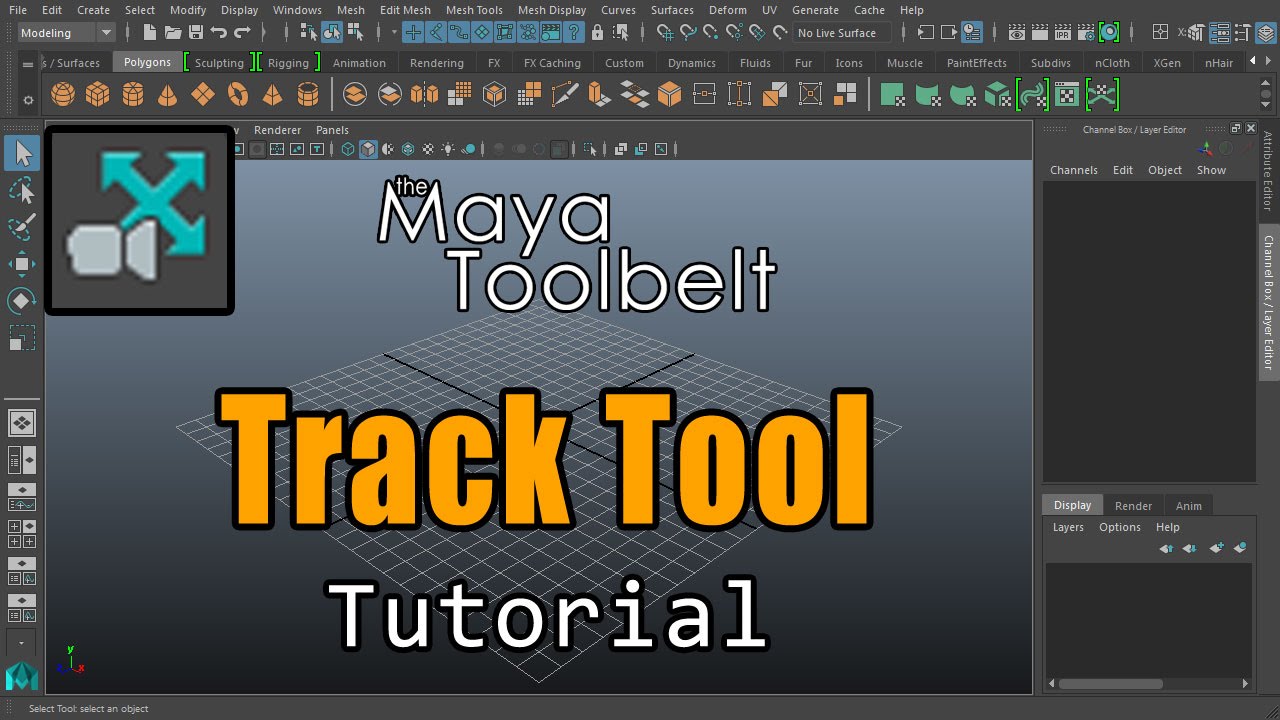Activate the arrow Select tool
1280x720 pixels.
(22, 153)
